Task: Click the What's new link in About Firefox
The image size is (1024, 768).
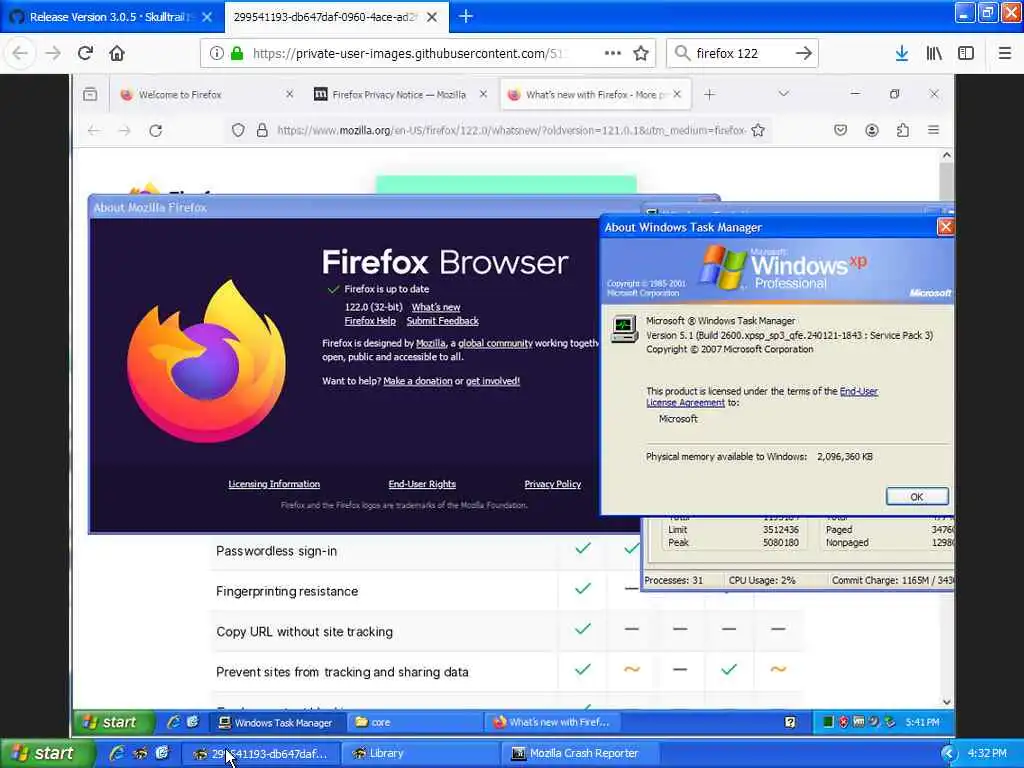Action: pyautogui.click(x=436, y=307)
